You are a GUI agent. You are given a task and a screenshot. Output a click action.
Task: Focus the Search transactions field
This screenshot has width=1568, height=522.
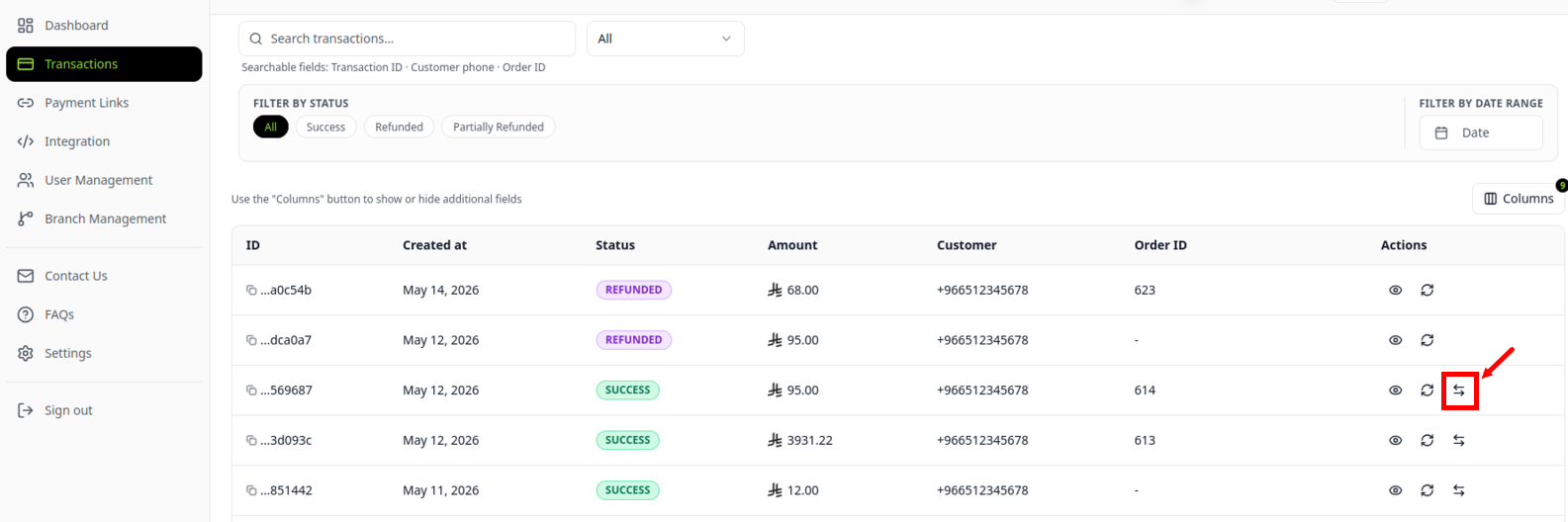(407, 39)
